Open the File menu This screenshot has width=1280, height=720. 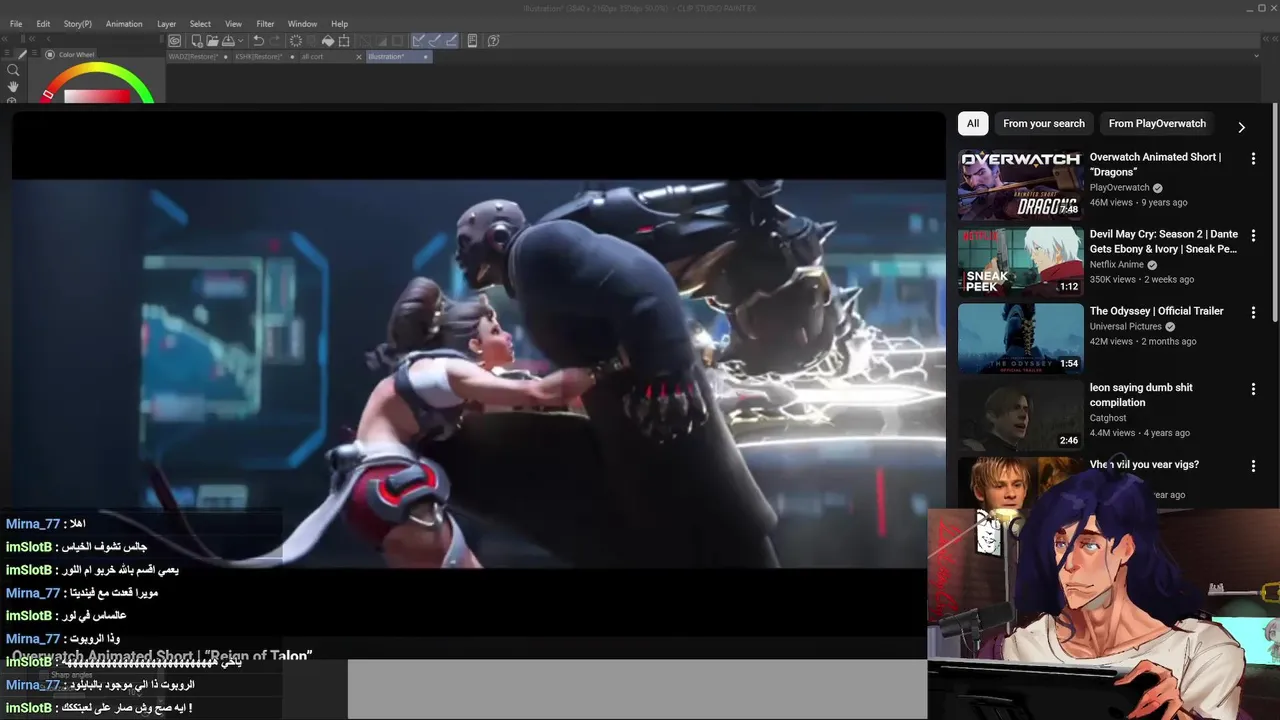point(16,24)
